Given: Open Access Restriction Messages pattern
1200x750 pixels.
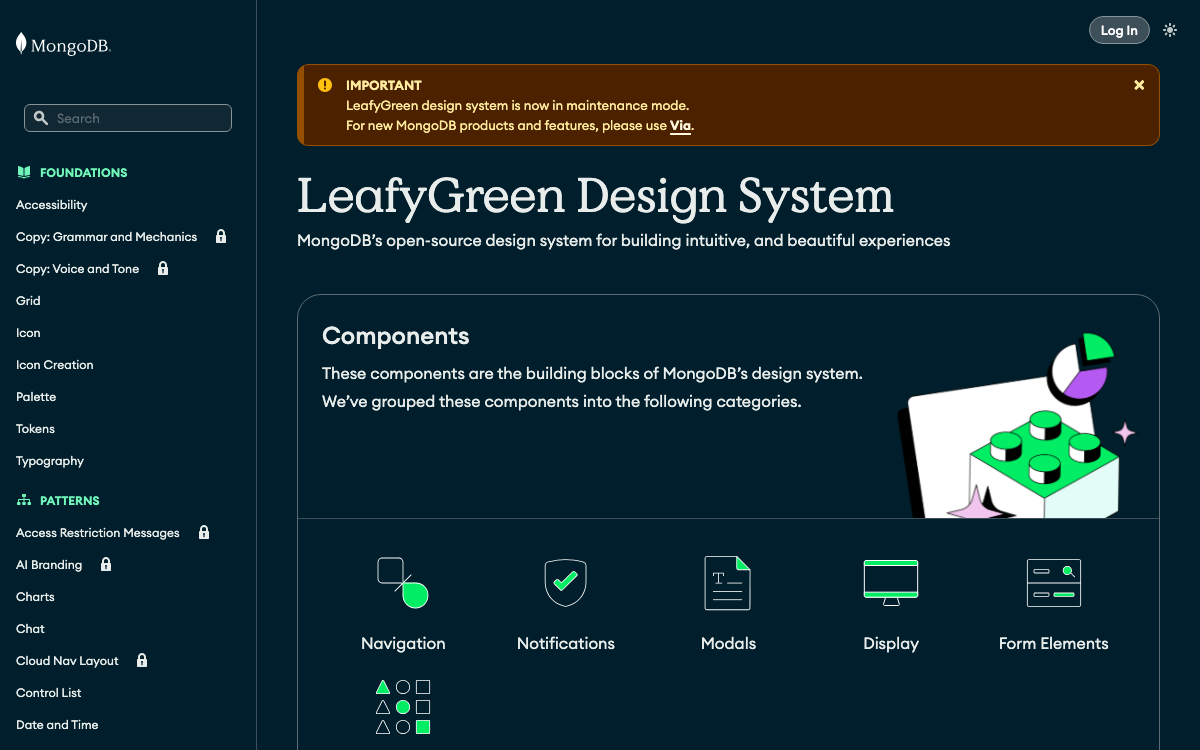Looking at the screenshot, I should [x=98, y=533].
